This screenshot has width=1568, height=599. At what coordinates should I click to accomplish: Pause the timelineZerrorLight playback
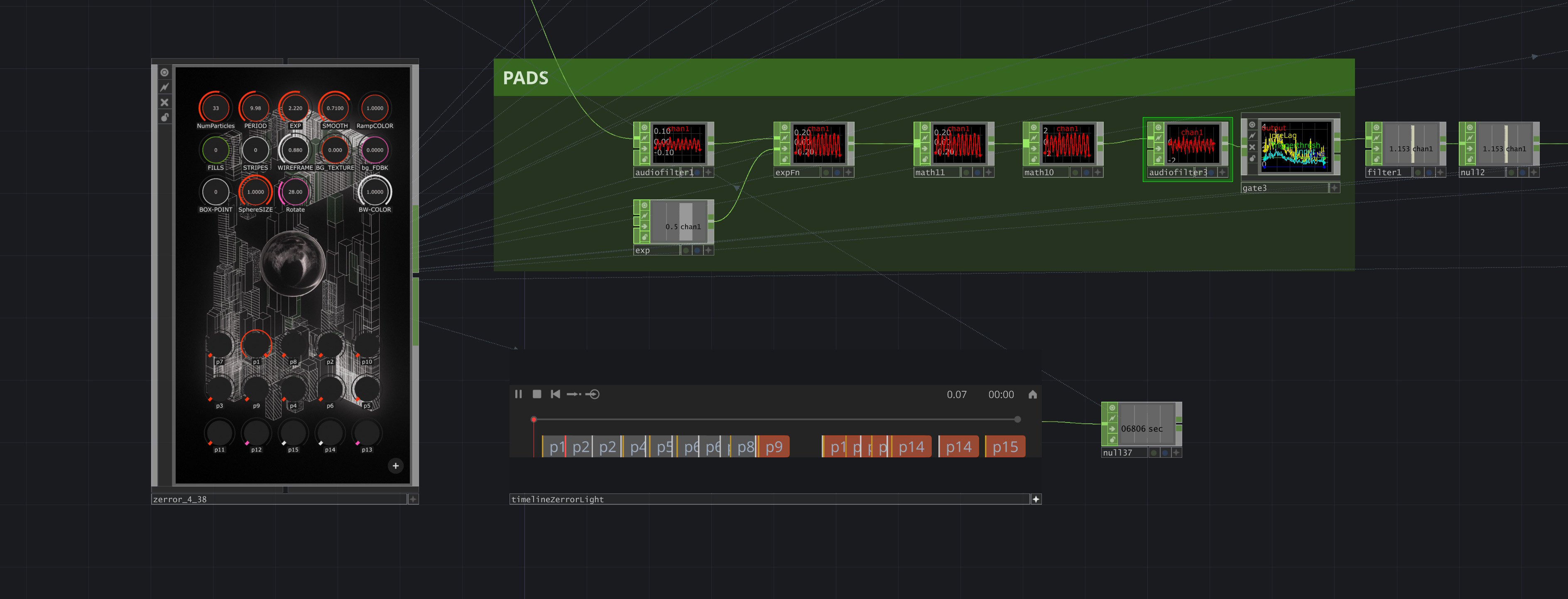[518, 394]
